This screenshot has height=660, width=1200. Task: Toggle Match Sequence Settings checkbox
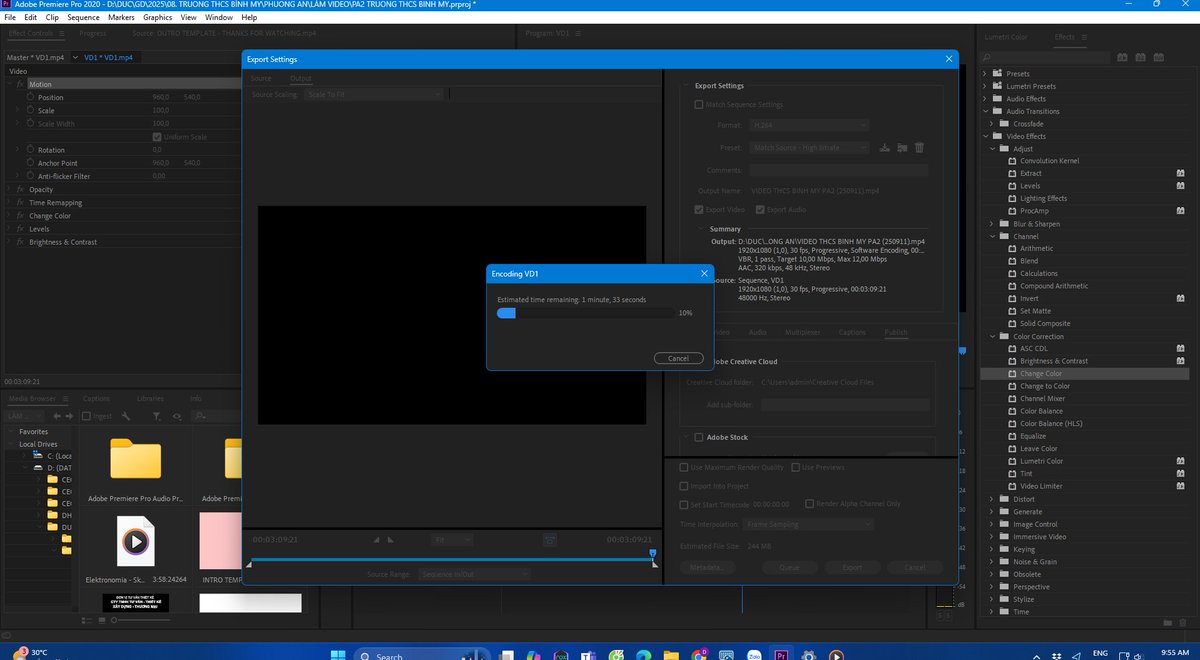tap(699, 104)
